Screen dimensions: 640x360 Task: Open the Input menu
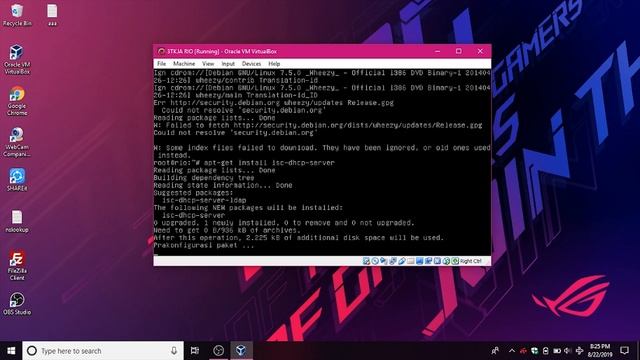tap(228, 64)
